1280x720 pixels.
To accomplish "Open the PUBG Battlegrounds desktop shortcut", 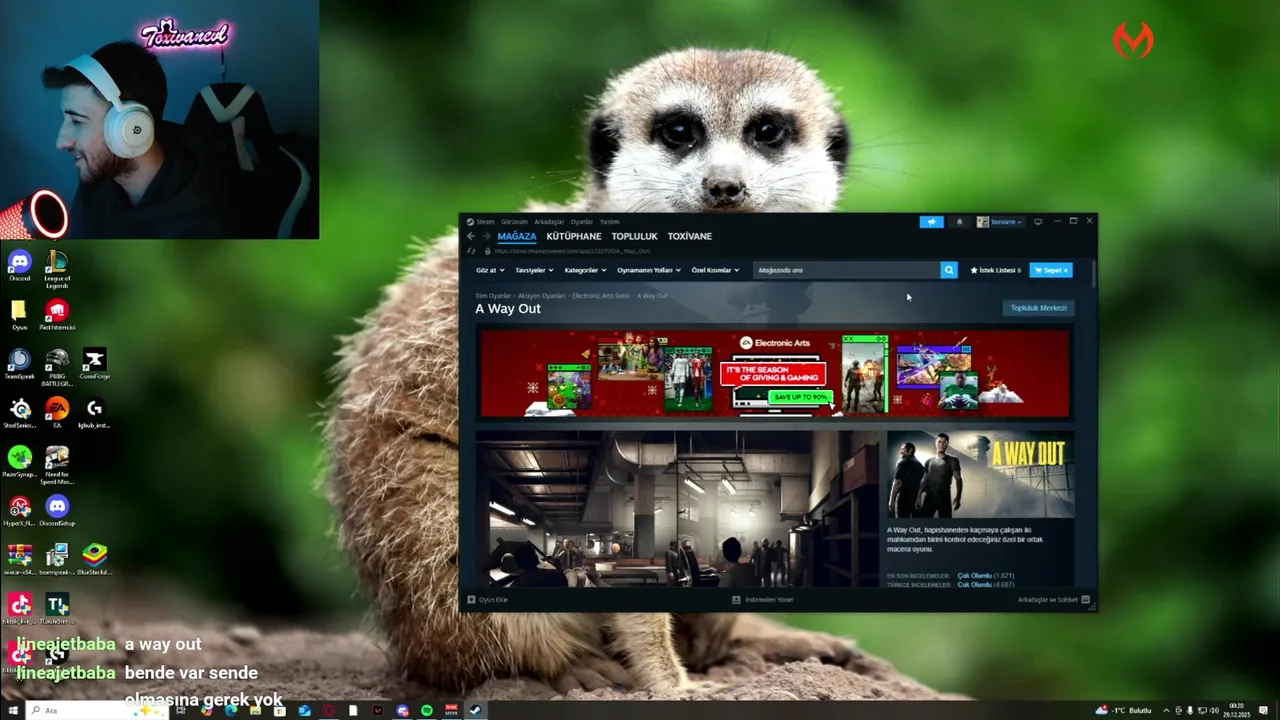I will click(x=57, y=366).
